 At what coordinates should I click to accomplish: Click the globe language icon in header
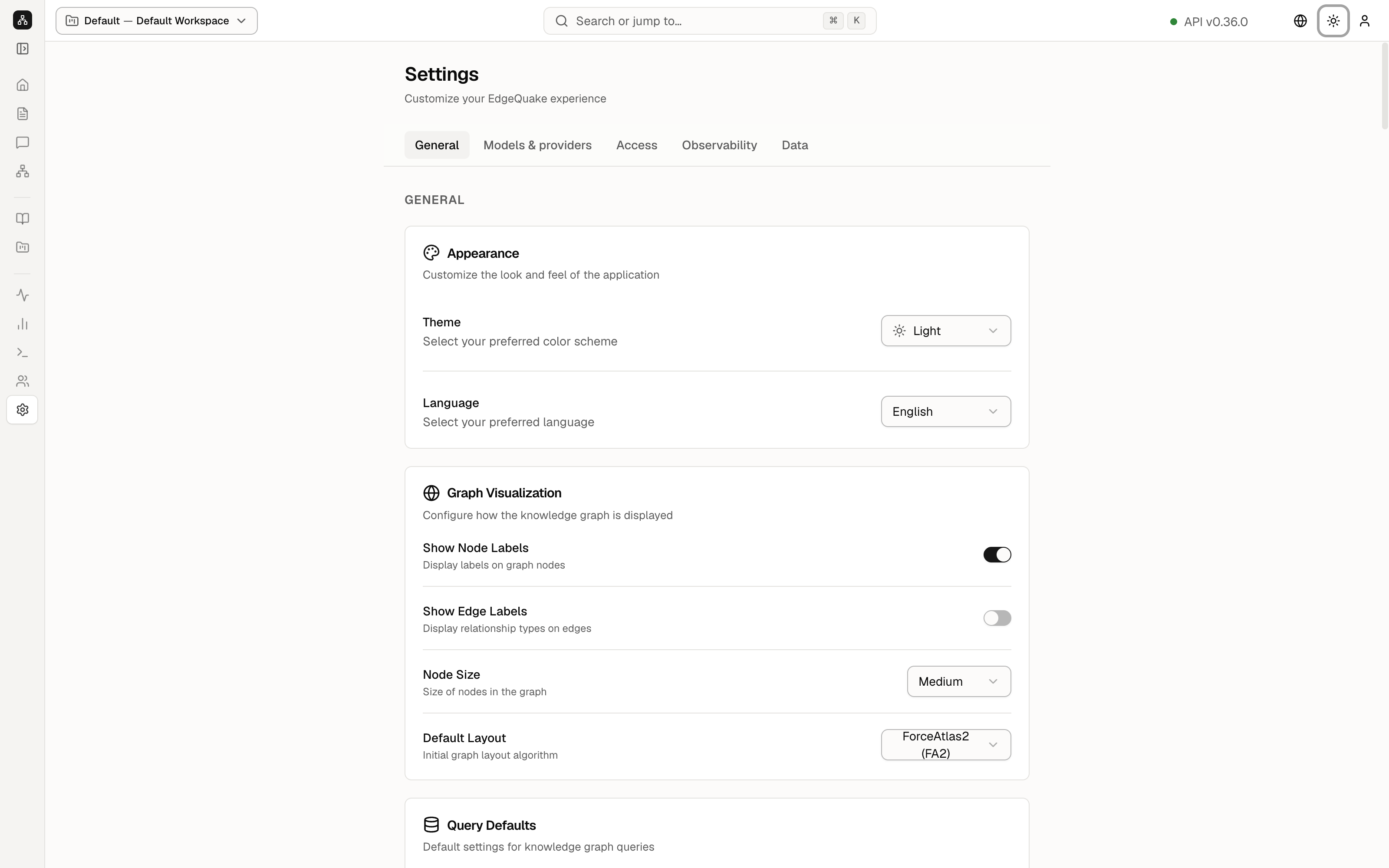point(1300,21)
